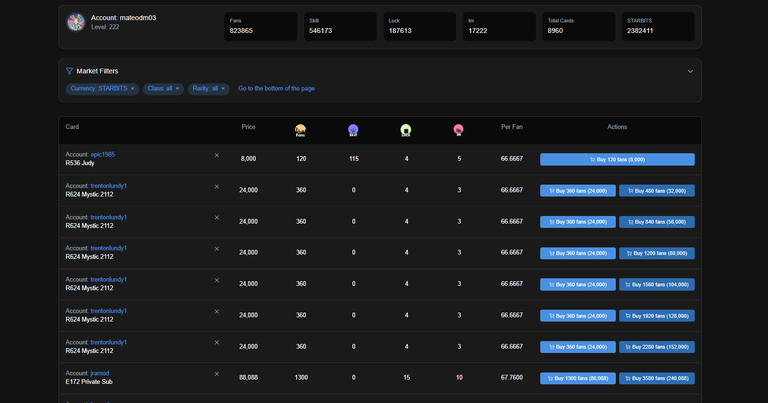Click the Skill stat value 546173
The image size is (768, 403).
coord(320,30)
